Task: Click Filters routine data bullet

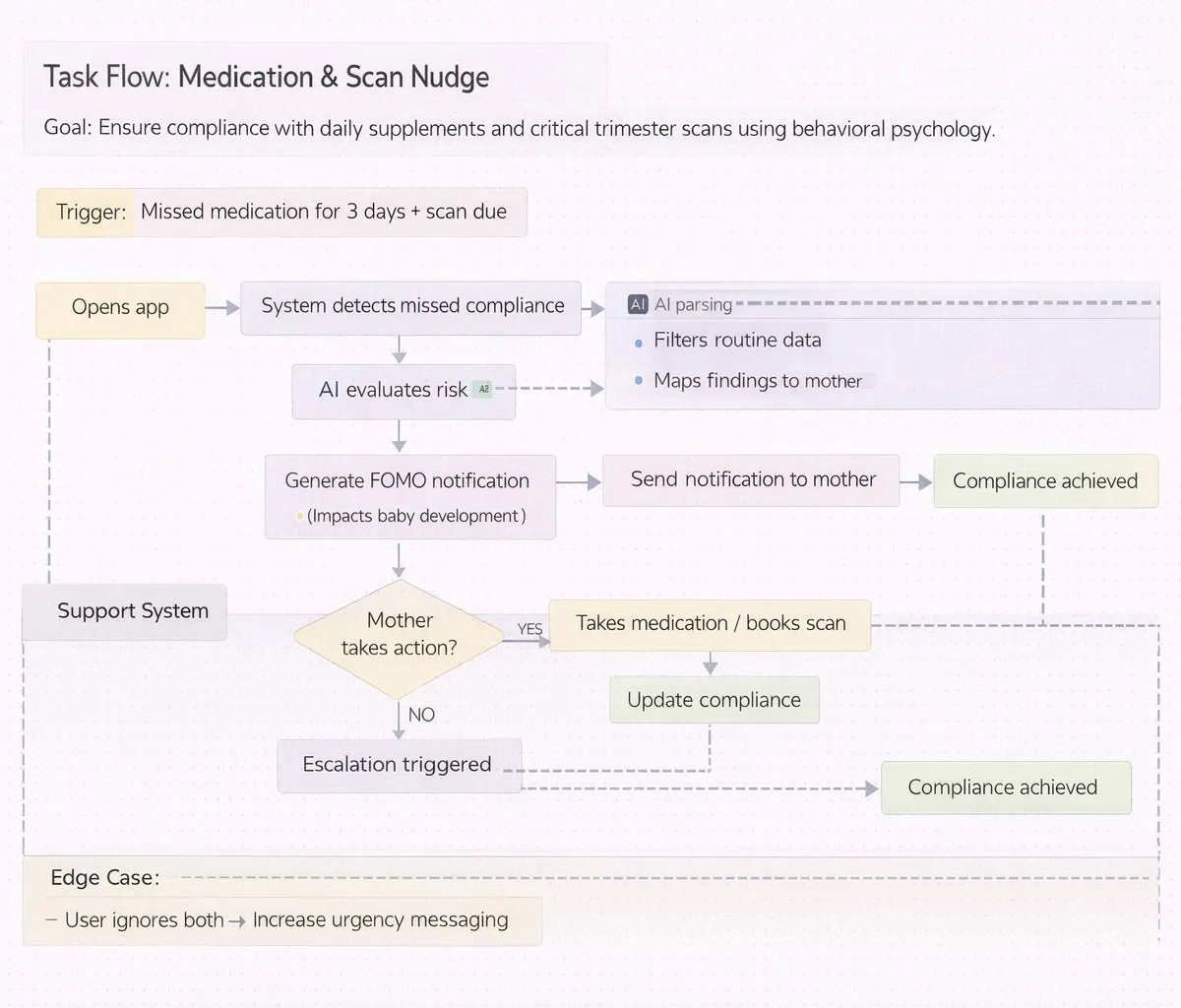Action: [737, 341]
